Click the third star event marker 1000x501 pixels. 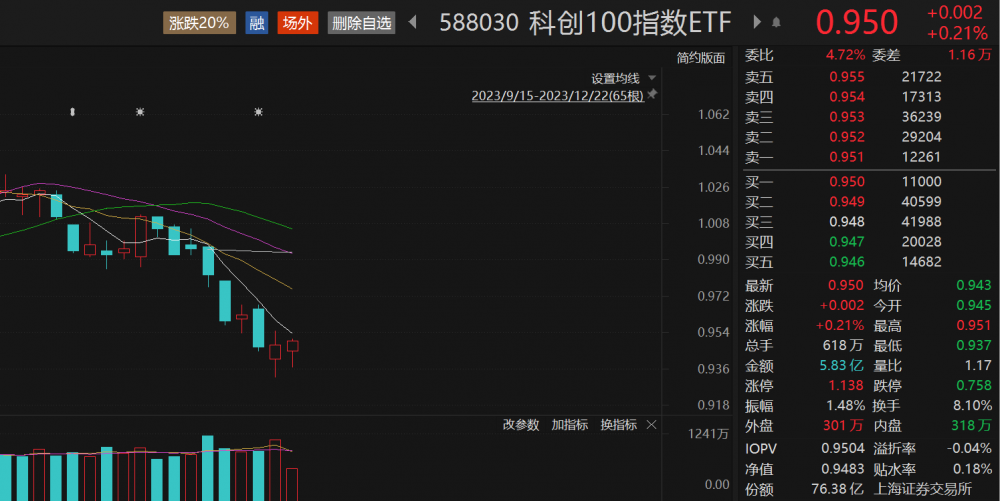pos(258,112)
